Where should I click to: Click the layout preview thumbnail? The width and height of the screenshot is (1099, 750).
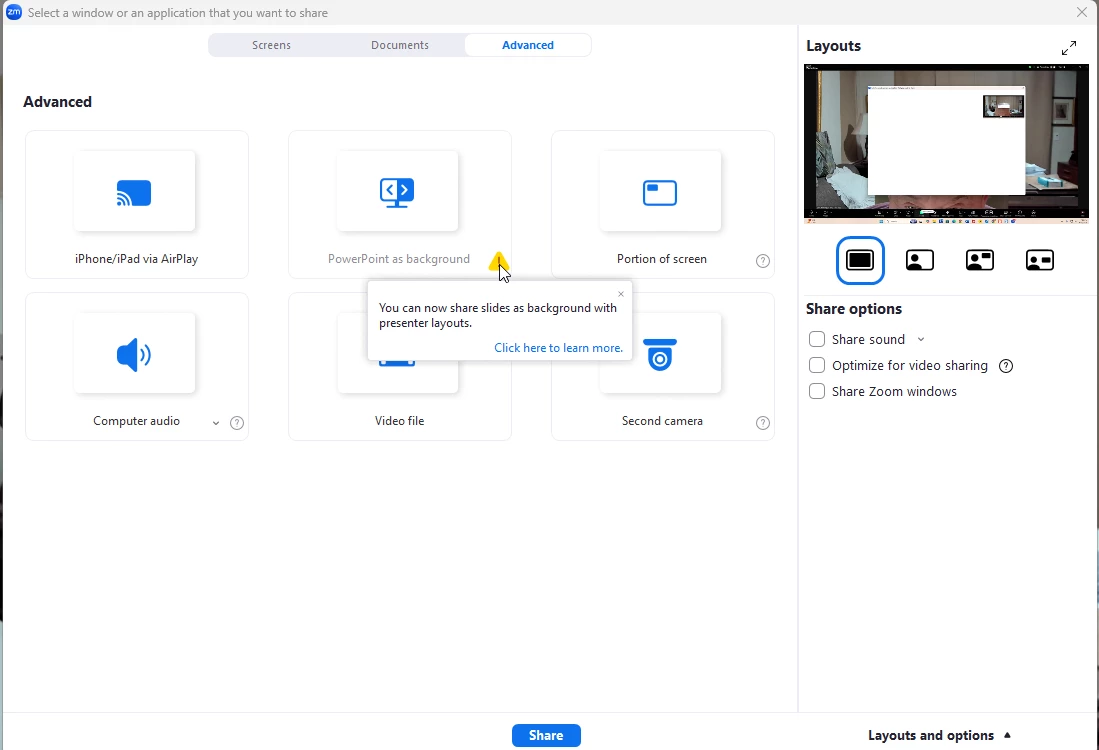pyautogui.click(x=946, y=144)
